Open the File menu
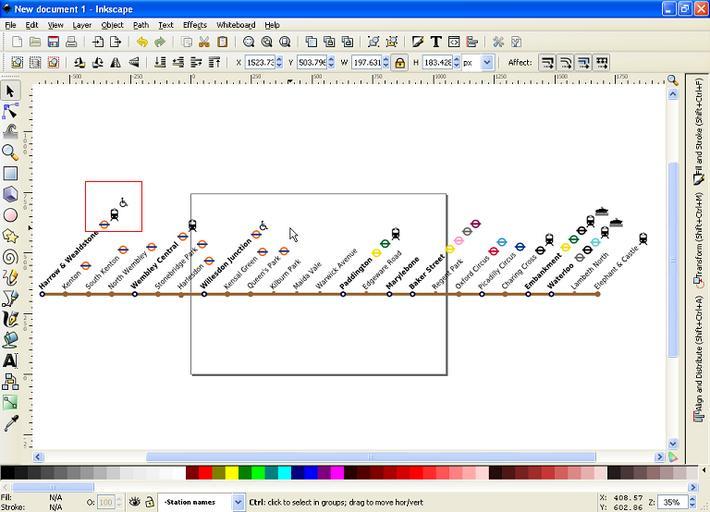710x512 pixels. pos(10,25)
